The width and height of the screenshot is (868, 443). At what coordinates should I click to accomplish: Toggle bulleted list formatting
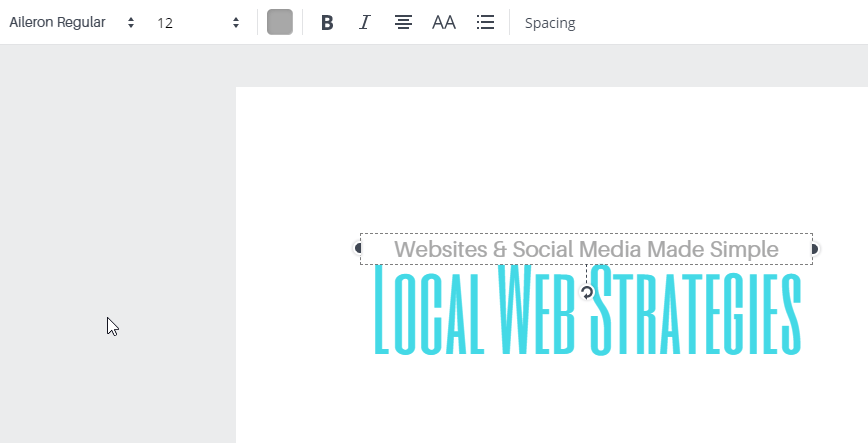coord(485,23)
